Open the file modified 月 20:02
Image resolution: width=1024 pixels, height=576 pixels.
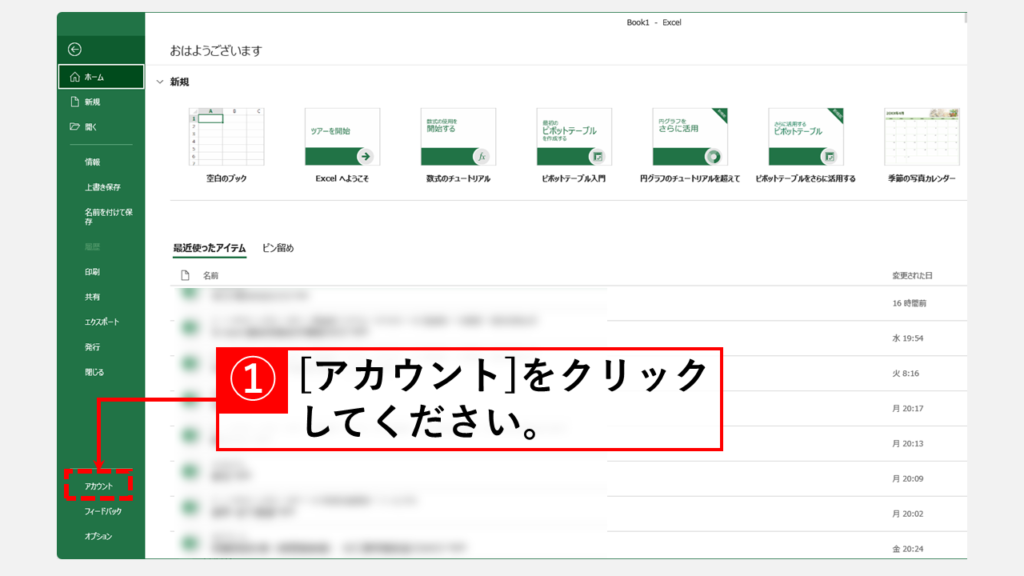[568, 514]
